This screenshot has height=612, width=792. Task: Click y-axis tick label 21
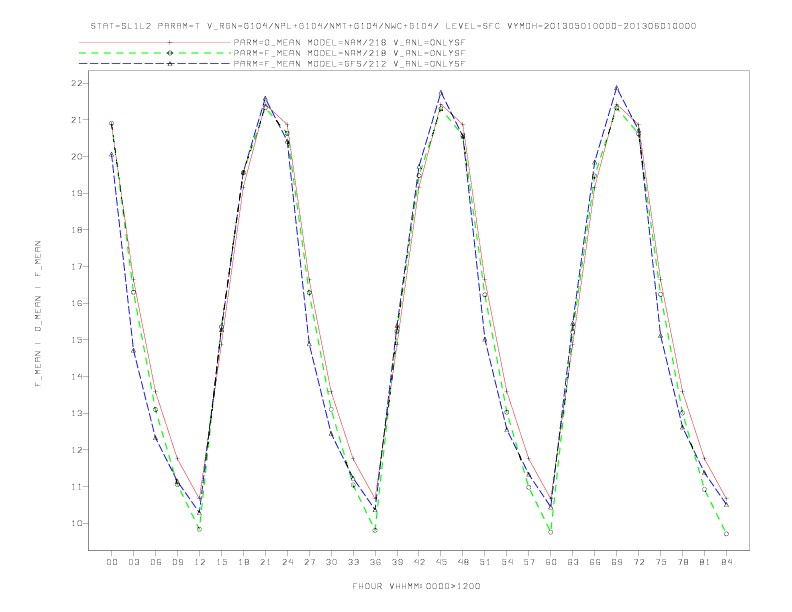[76, 120]
